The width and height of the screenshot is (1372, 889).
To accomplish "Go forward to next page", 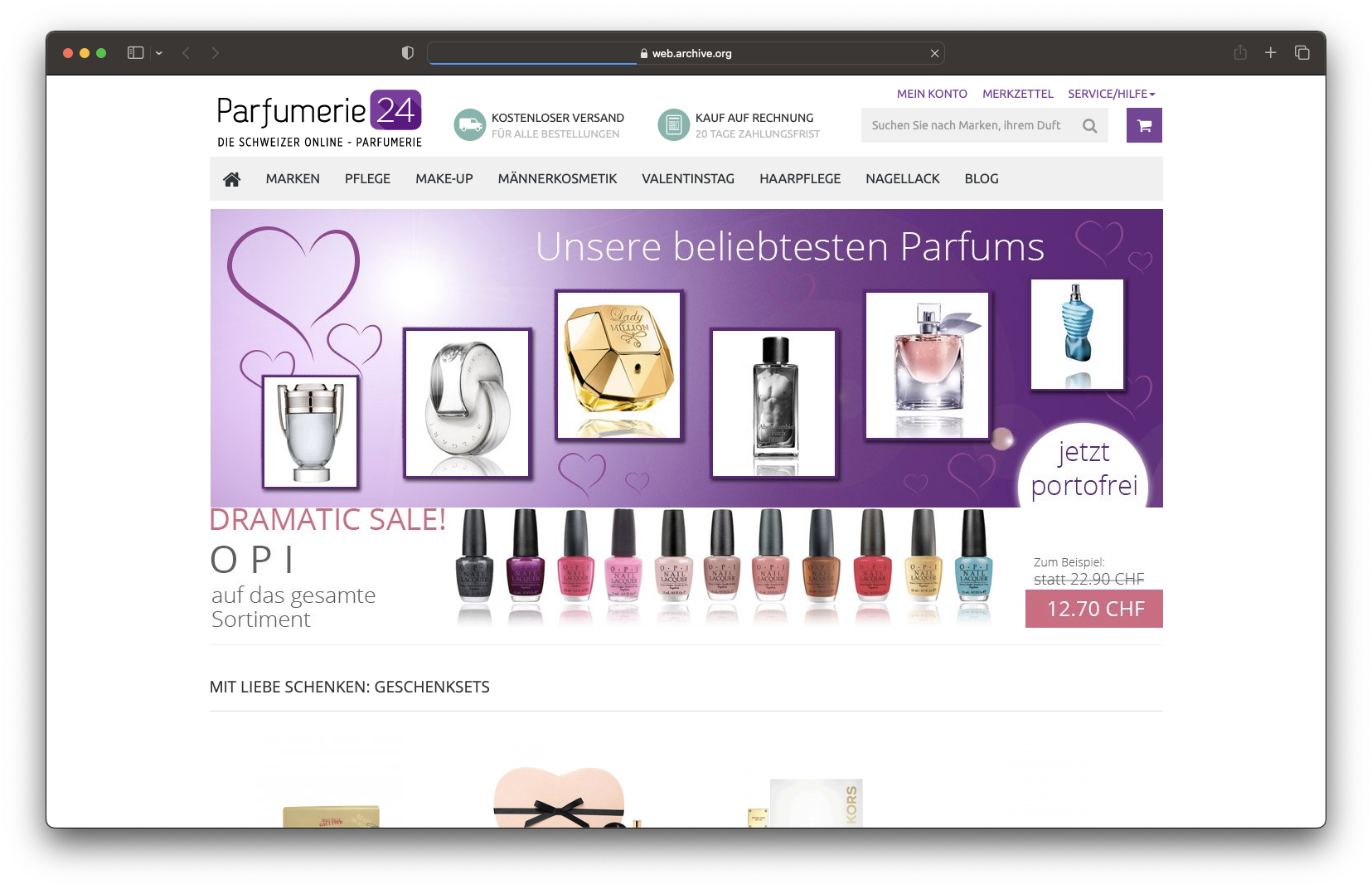I will click(216, 53).
